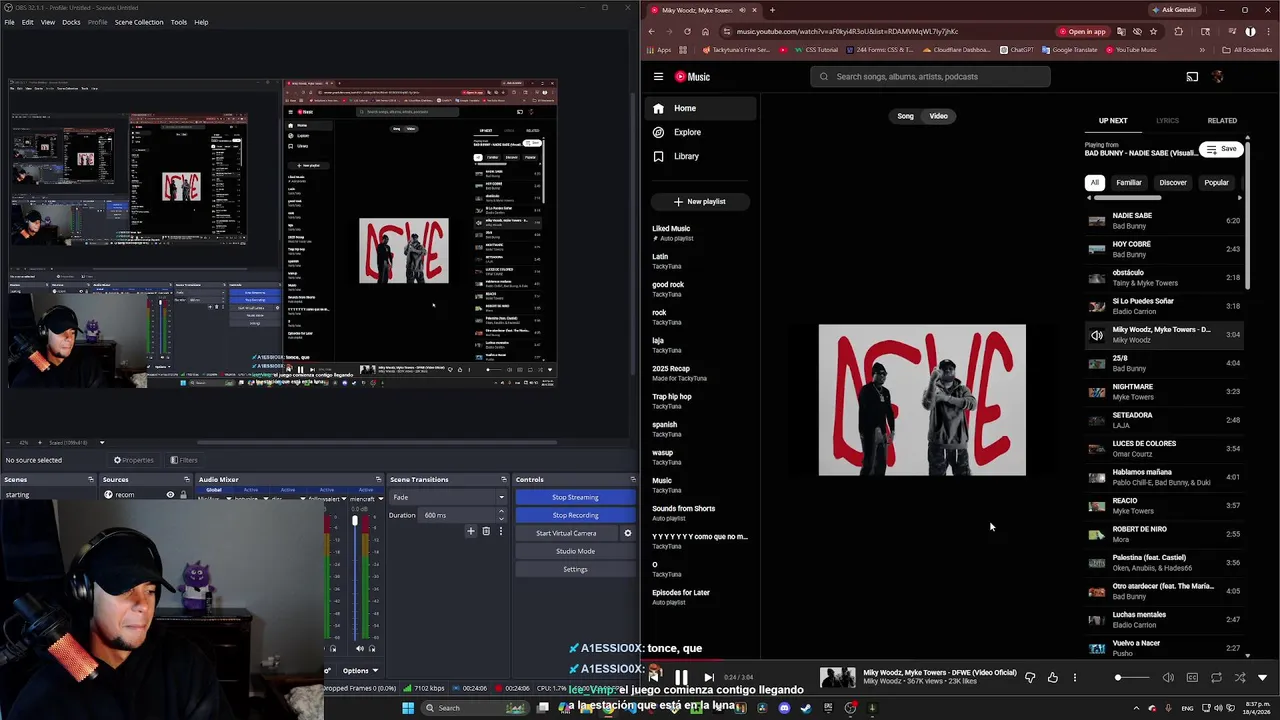Select the Familiar filter chip
The image size is (1280, 720).
click(1129, 183)
